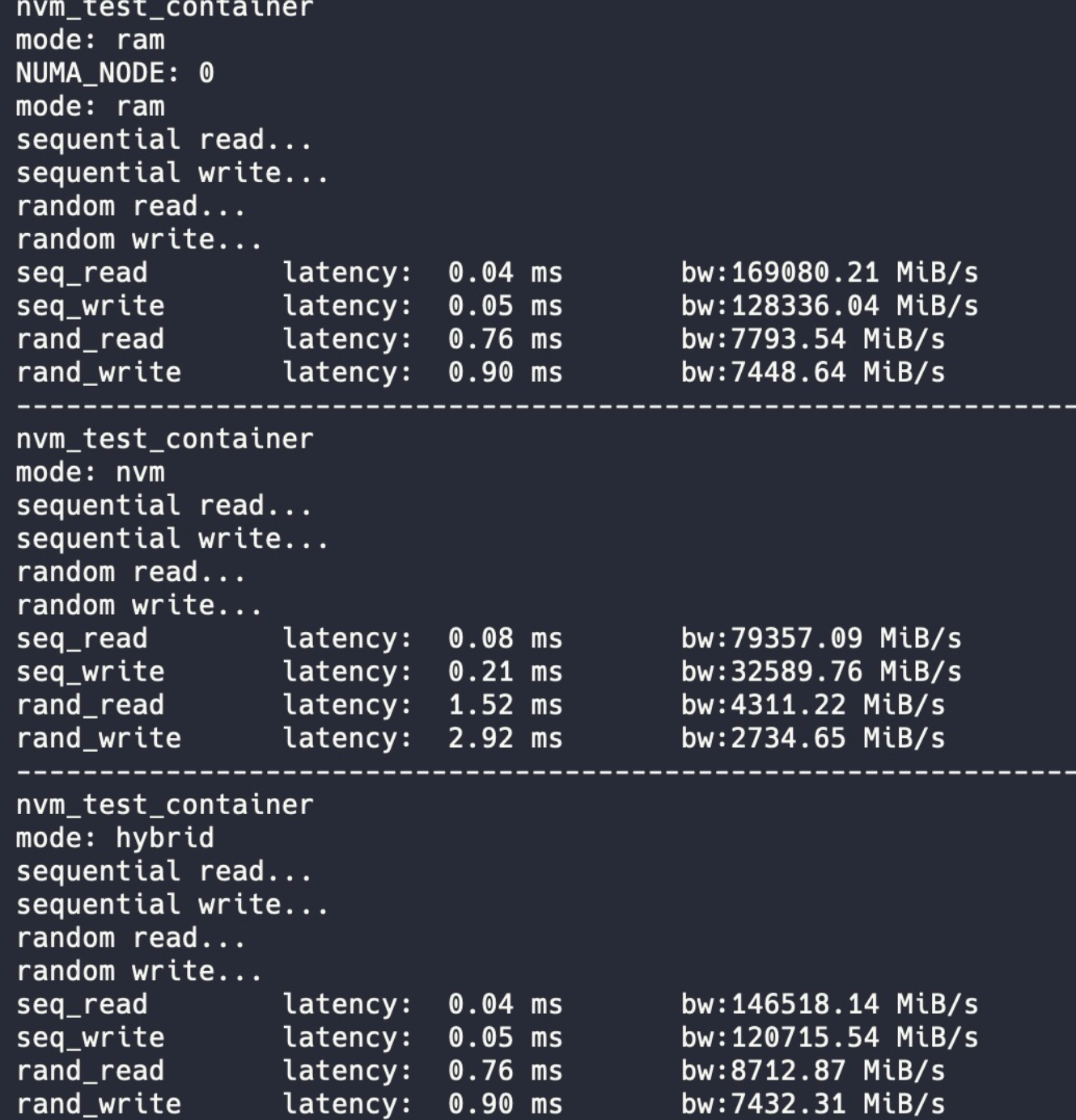
Task: Select the 0.21 ms latency value
Action: (505, 672)
